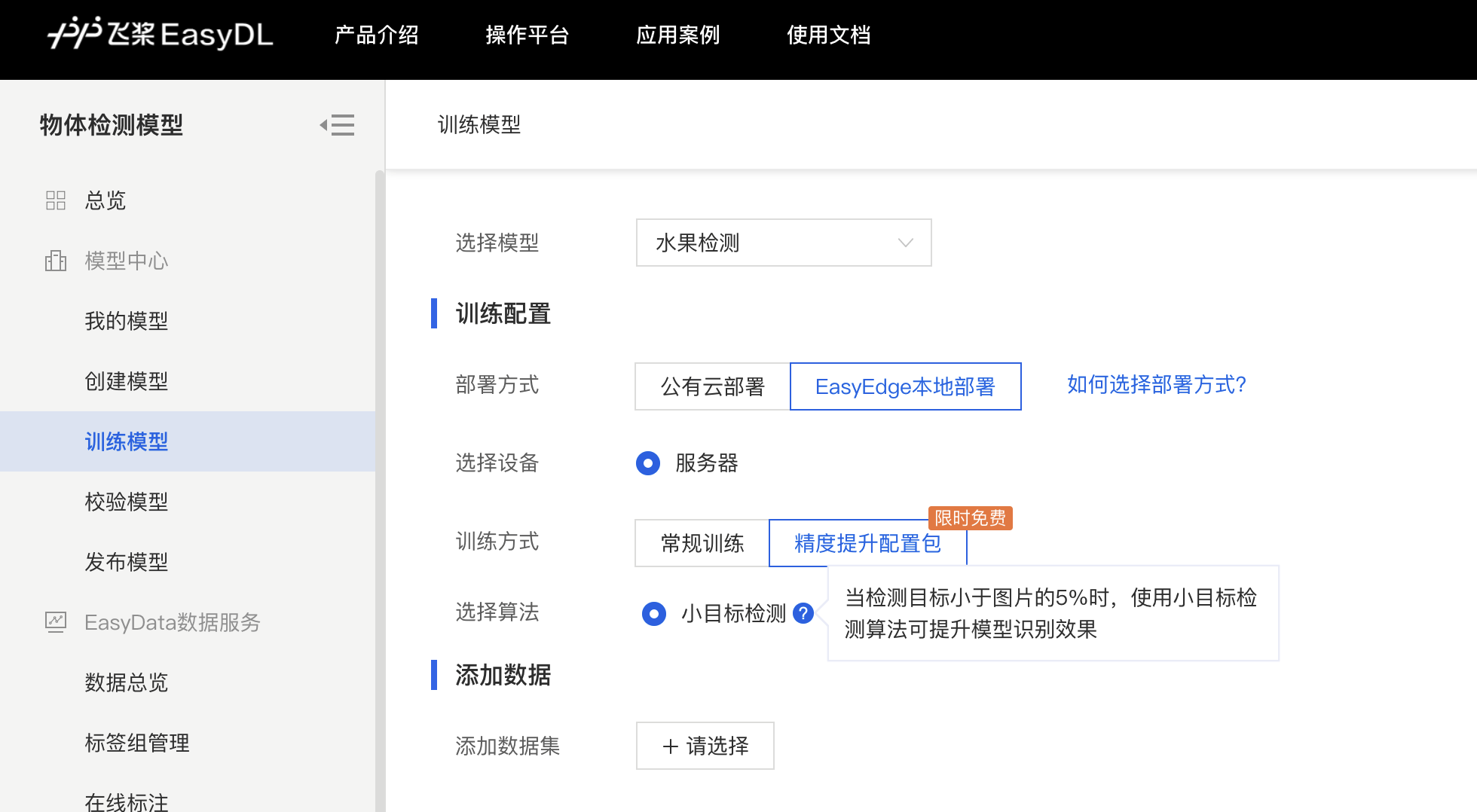Click the 添加数据 section heading
The image size is (1477, 812).
[x=503, y=675]
